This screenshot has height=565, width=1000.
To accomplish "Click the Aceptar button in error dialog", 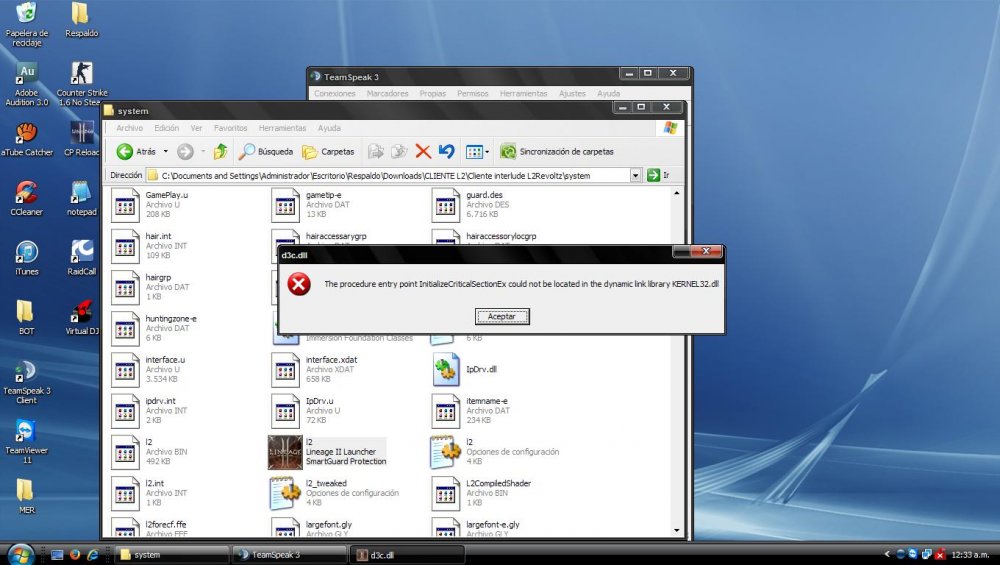I will coord(501,316).
